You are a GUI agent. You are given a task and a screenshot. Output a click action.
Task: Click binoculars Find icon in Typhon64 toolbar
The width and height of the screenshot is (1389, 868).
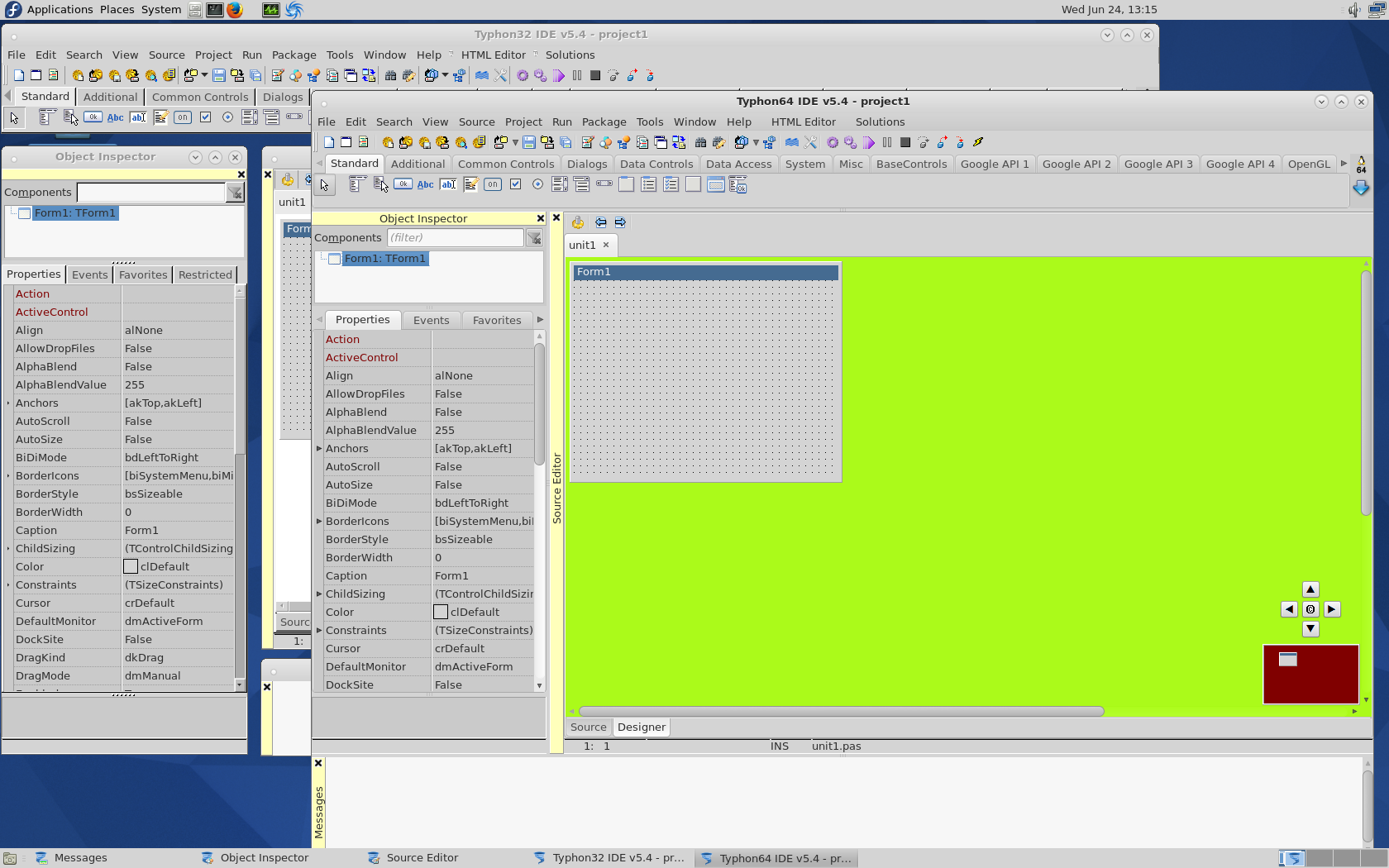tap(701, 142)
